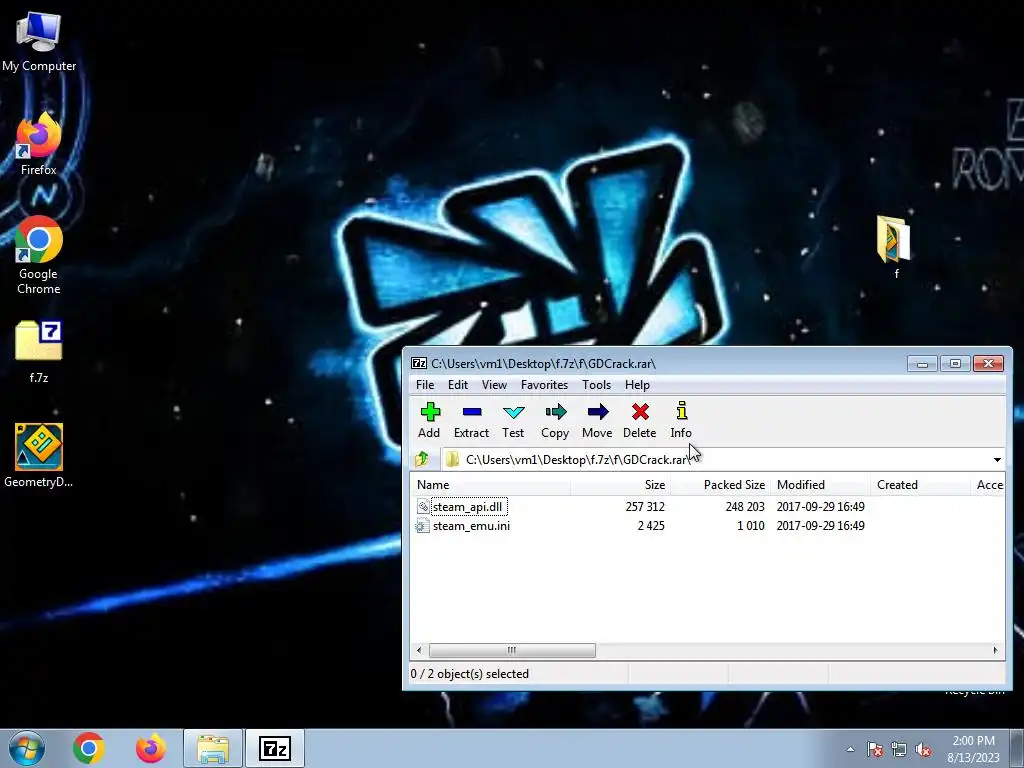Sort by the Modified column header
This screenshot has height=768, width=1024.
pos(820,485)
